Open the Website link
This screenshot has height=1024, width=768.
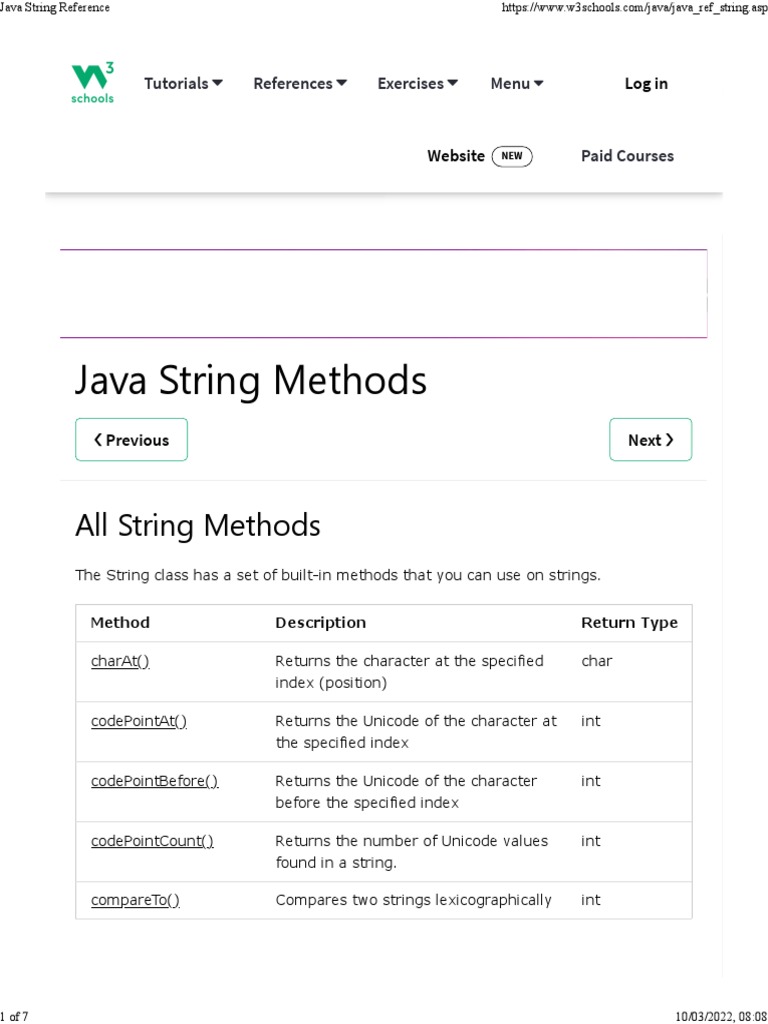click(x=456, y=156)
